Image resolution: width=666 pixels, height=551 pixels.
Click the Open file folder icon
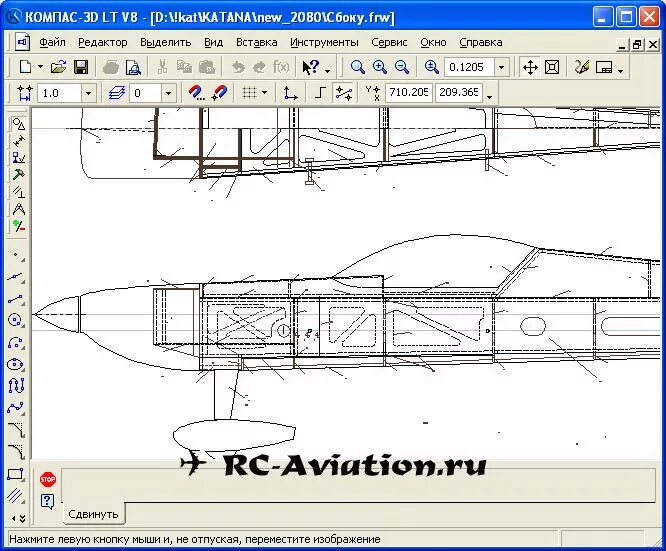coord(59,67)
